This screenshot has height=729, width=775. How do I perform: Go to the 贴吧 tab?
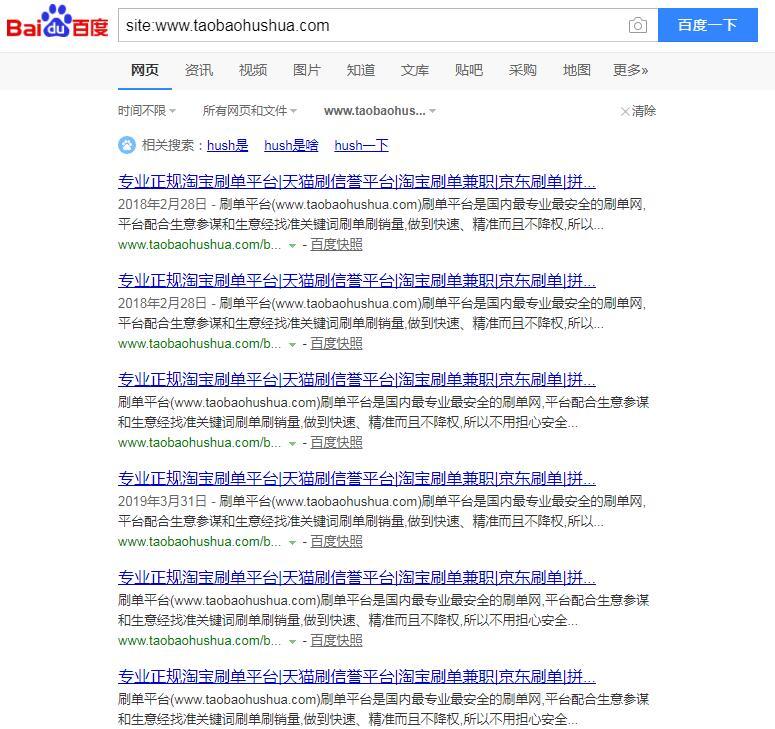(x=468, y=70)
